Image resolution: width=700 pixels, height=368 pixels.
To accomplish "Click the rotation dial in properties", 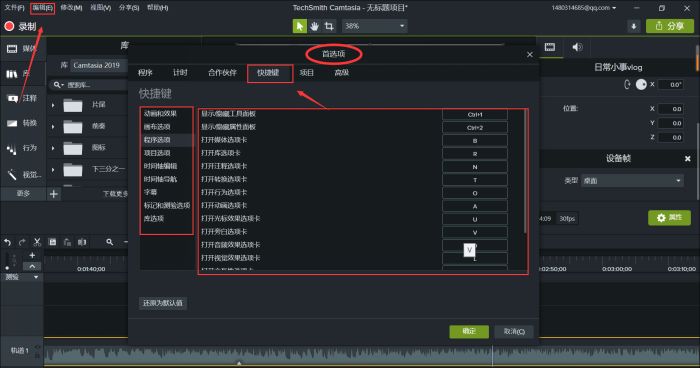I will 641,84.
